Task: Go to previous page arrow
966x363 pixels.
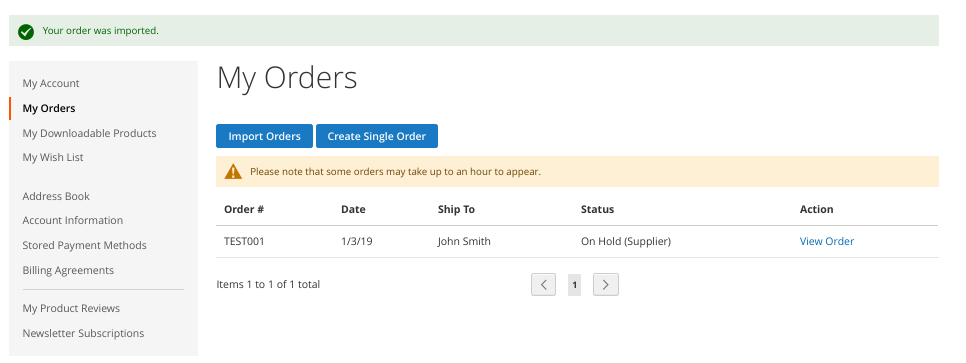Action: (x=543, y=285)
